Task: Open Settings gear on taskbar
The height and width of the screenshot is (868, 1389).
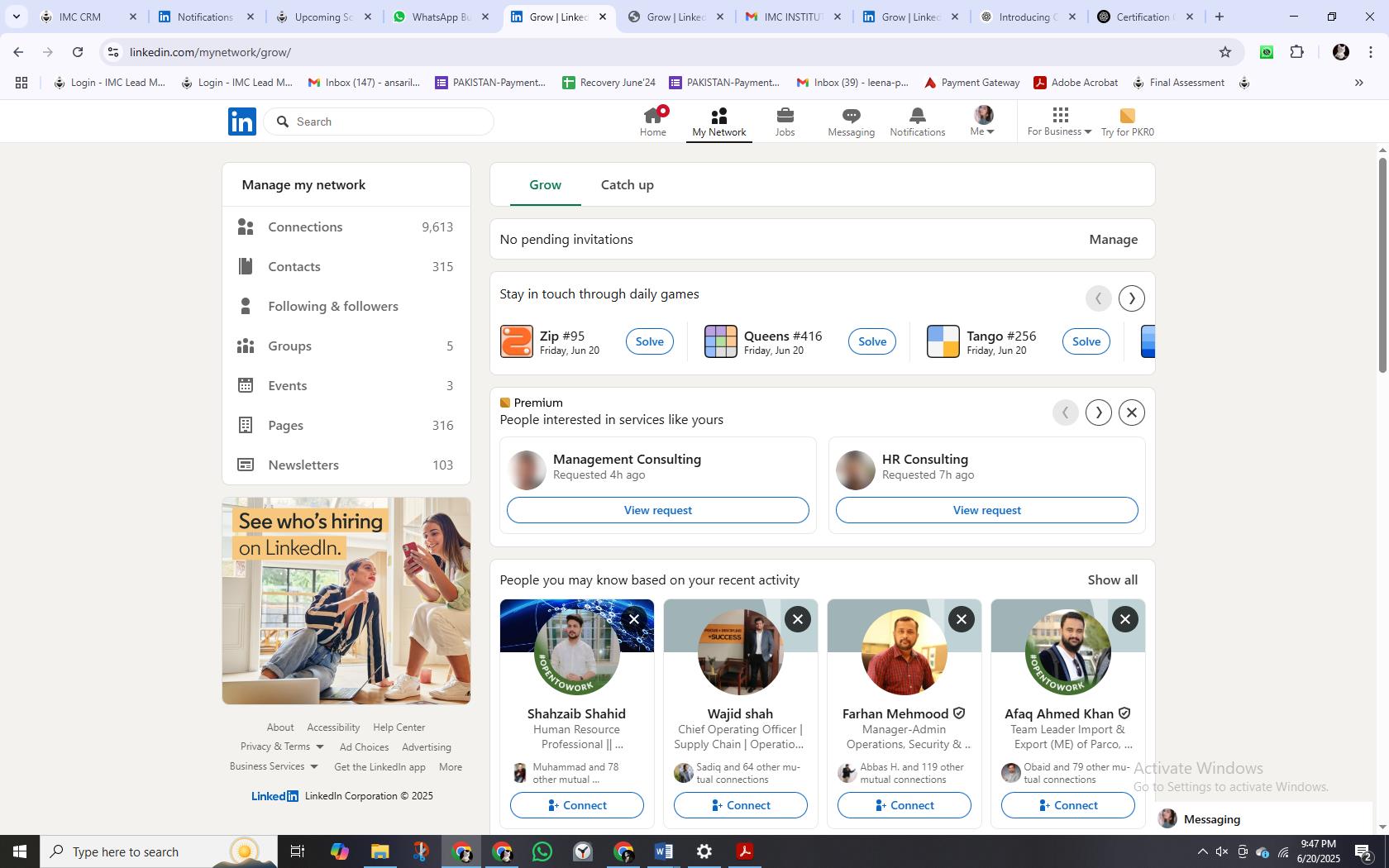Action: [x=704, y=851]
